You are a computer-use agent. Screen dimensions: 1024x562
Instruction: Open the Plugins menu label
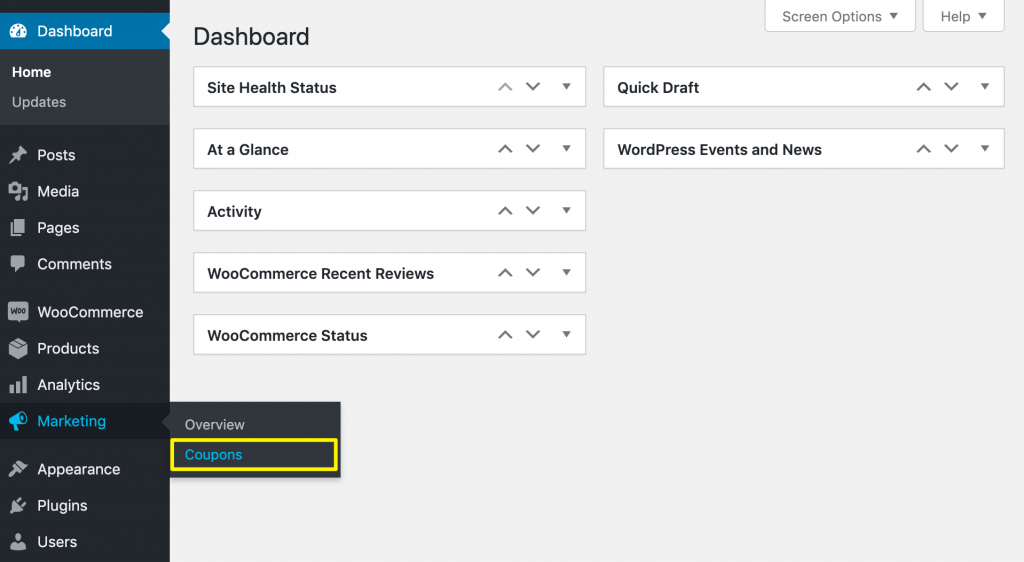click(62, 506)
